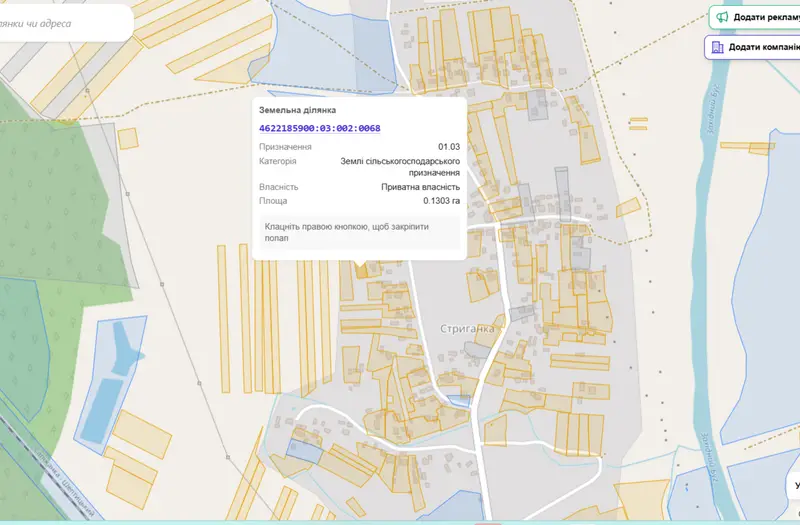800x525 pixels.
Task: Click the 'Земельна ділянка' popup heading
Action: (x=297, y=110)
